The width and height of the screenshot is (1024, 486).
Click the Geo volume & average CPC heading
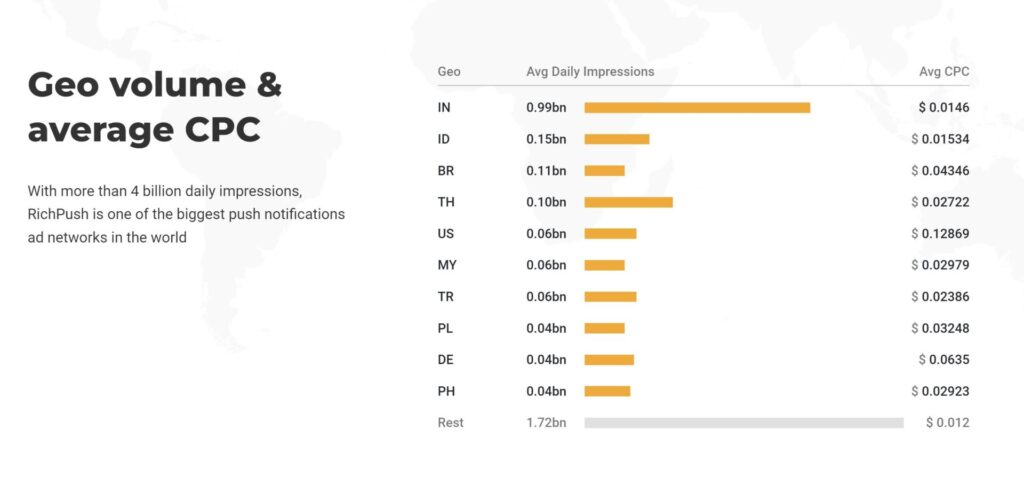coord(155,107)
